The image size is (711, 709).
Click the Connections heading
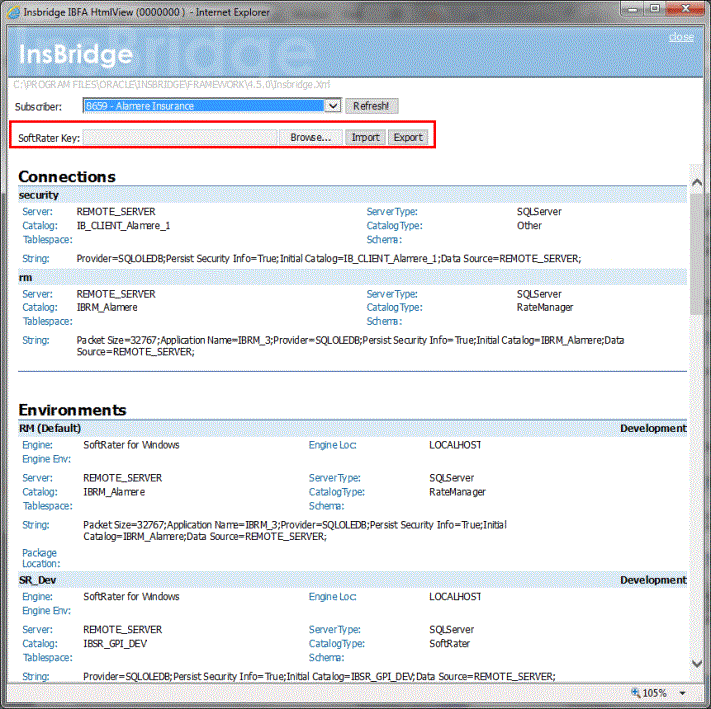coord(67,176)
